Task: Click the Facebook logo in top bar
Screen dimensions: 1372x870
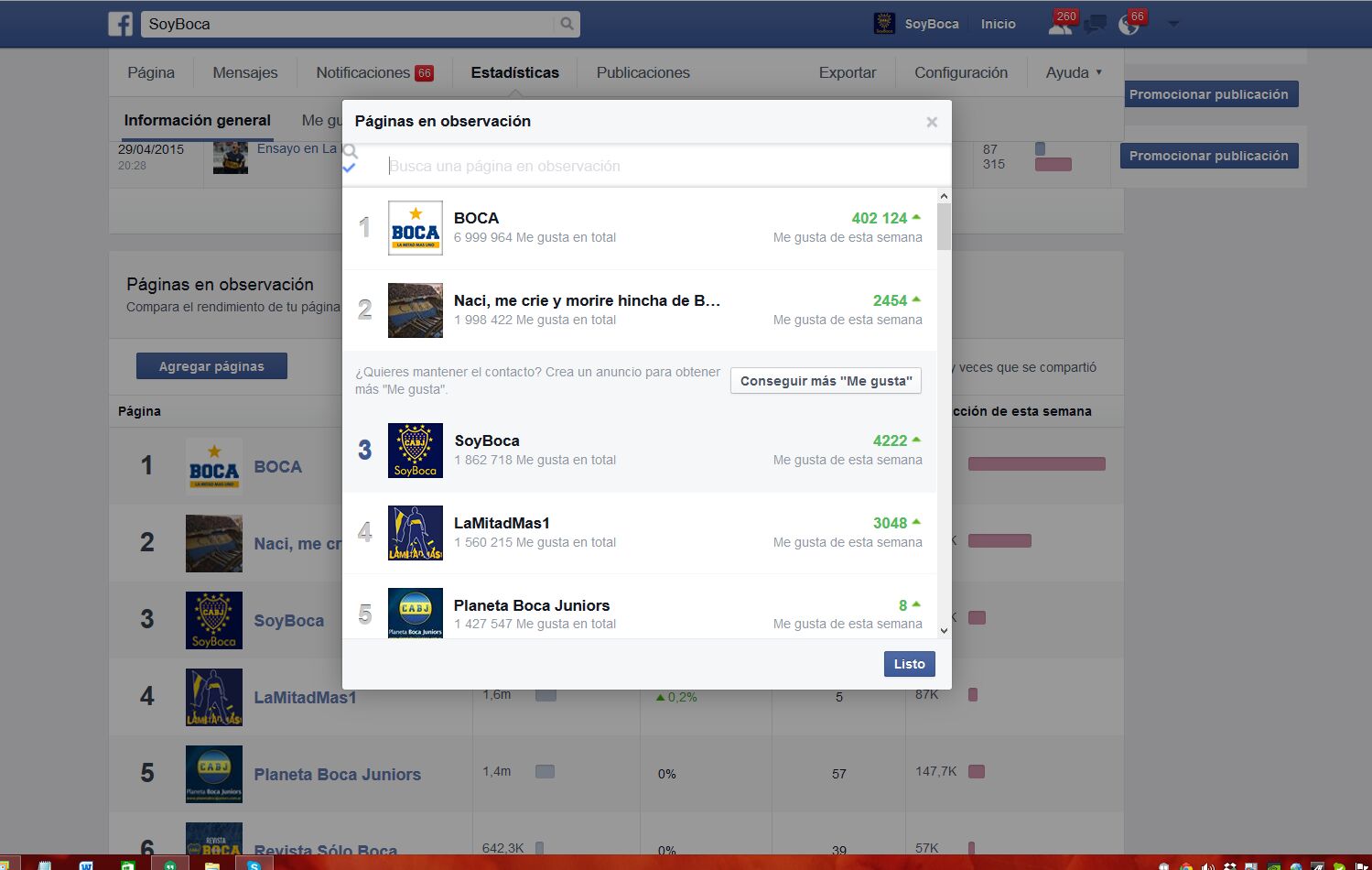Action: pos(121,24)
